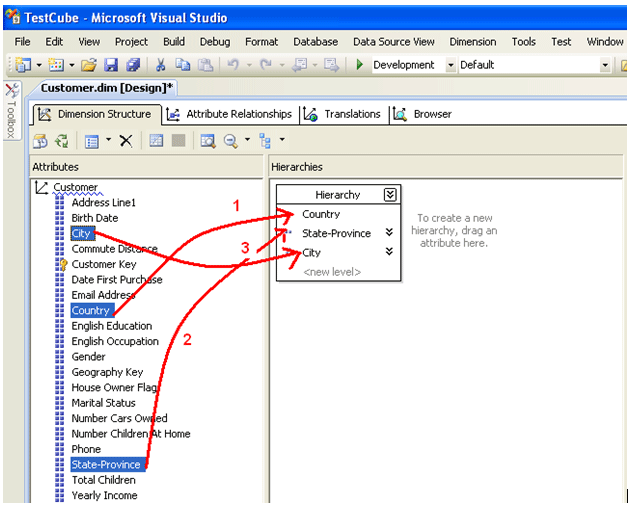Click the New Project toolbar icon
This screenshot has height=510, width=628.
pyautogui.click(x=23, y=65)
